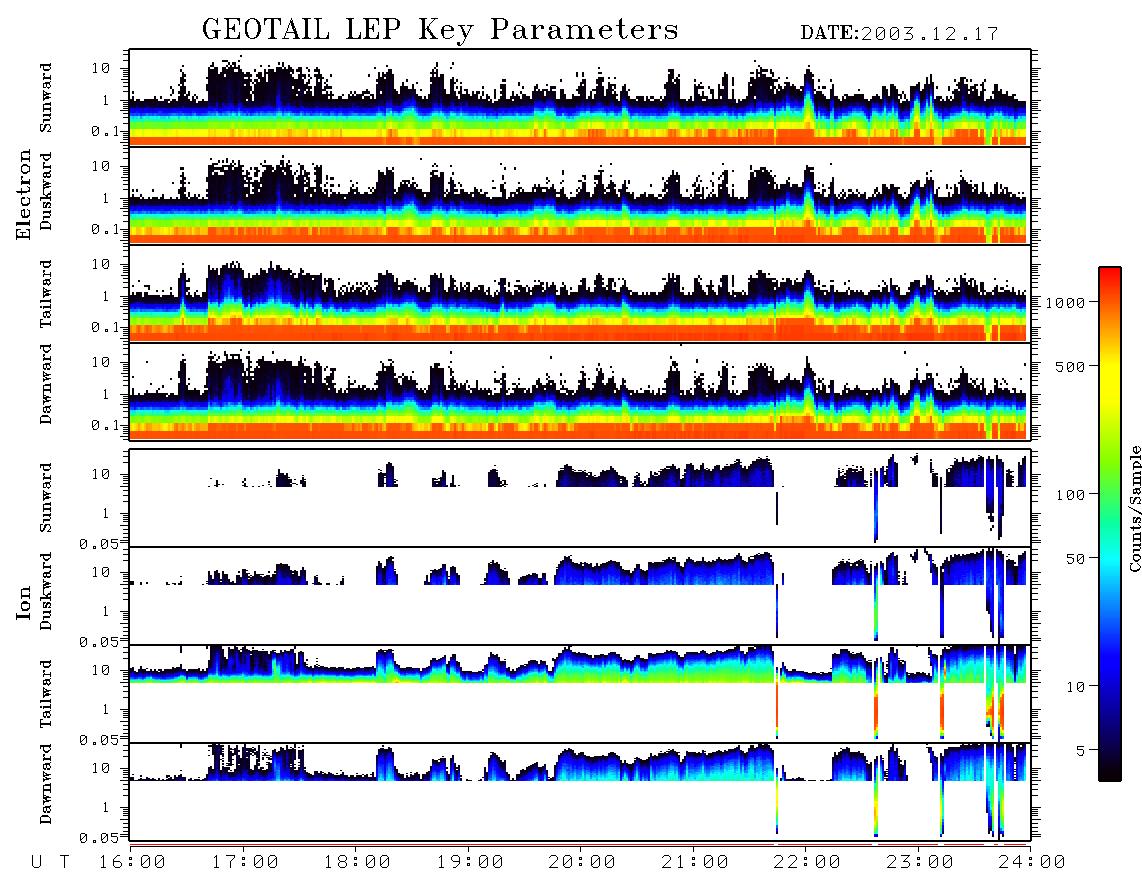Screen dimensions: 1142x880
Task: Click the "0.1" tick of Electron Dawnward panel
Action: 105,425
